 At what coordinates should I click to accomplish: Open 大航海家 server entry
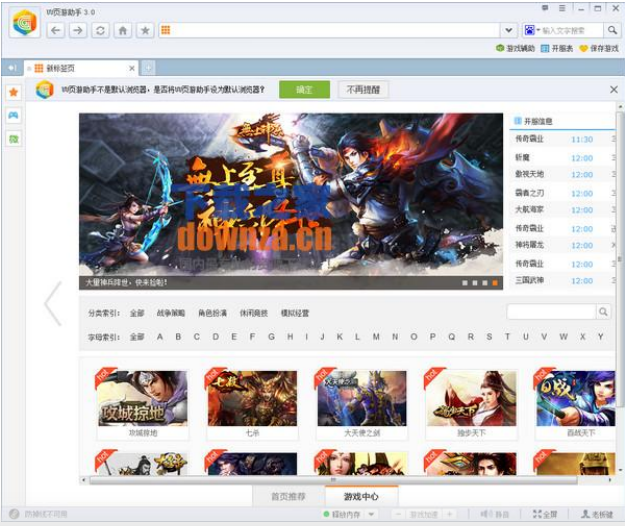click(x=562, y=210)
